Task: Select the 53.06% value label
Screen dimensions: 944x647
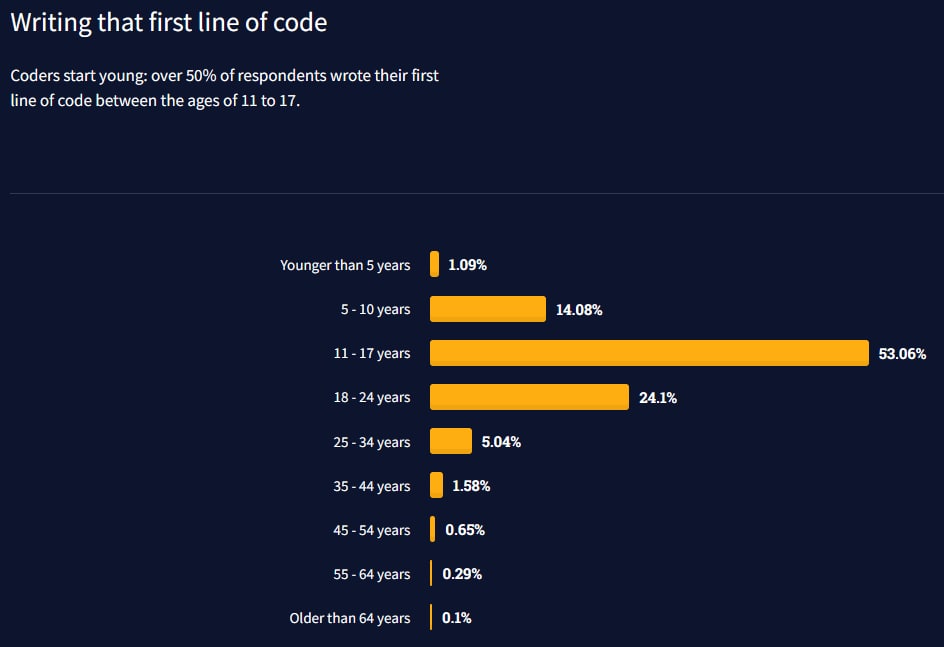Action: [x=902, y=354]
